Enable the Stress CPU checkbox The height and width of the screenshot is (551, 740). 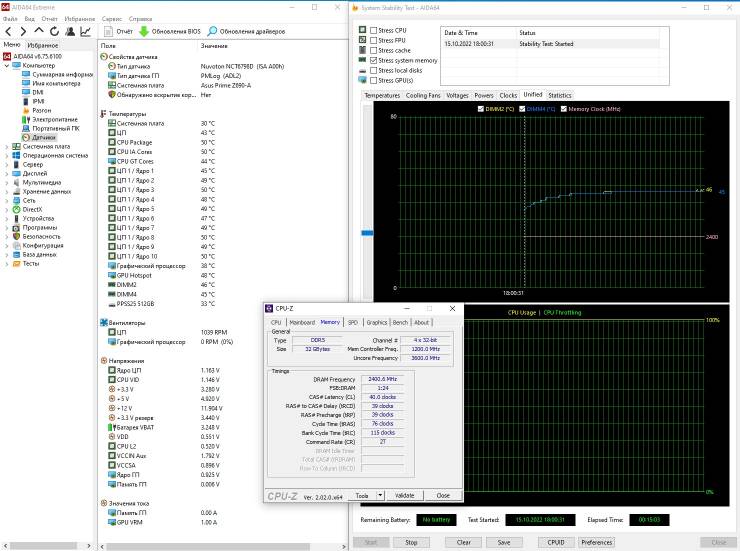click(373, 30)
